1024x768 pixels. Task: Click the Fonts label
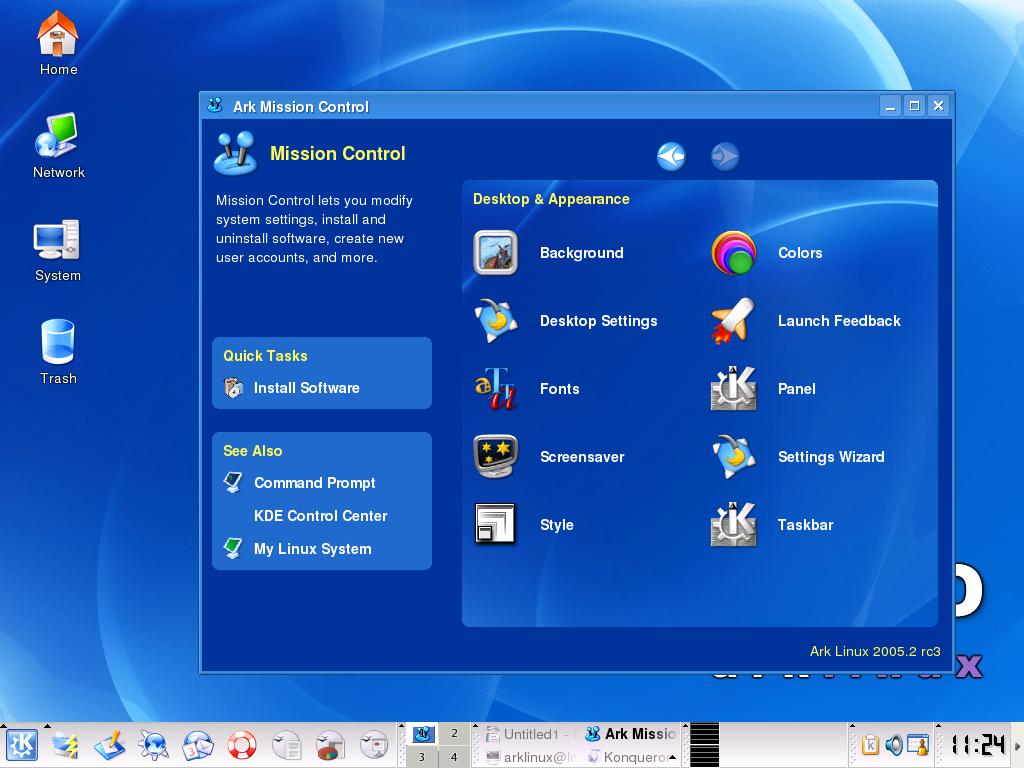click(559, 389)
